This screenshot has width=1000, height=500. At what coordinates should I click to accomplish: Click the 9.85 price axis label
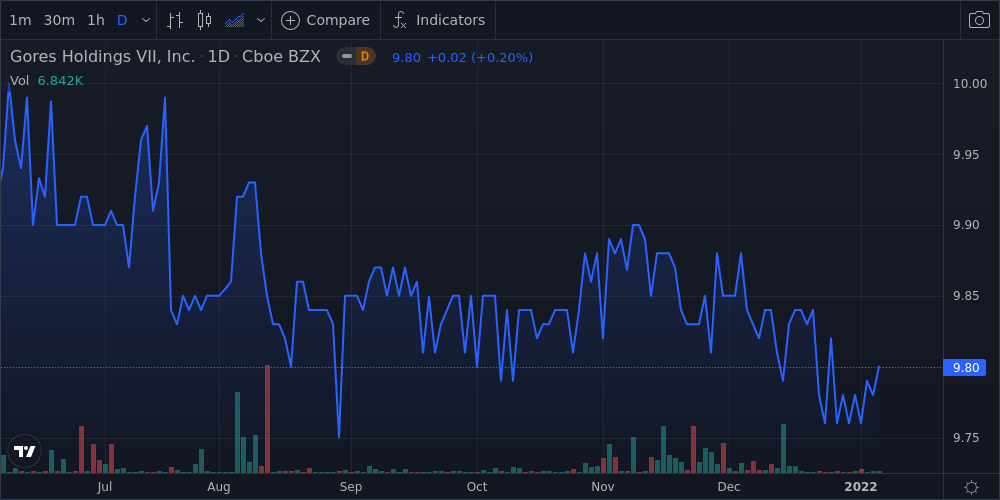pyautogui.click(x=966, y=296)
